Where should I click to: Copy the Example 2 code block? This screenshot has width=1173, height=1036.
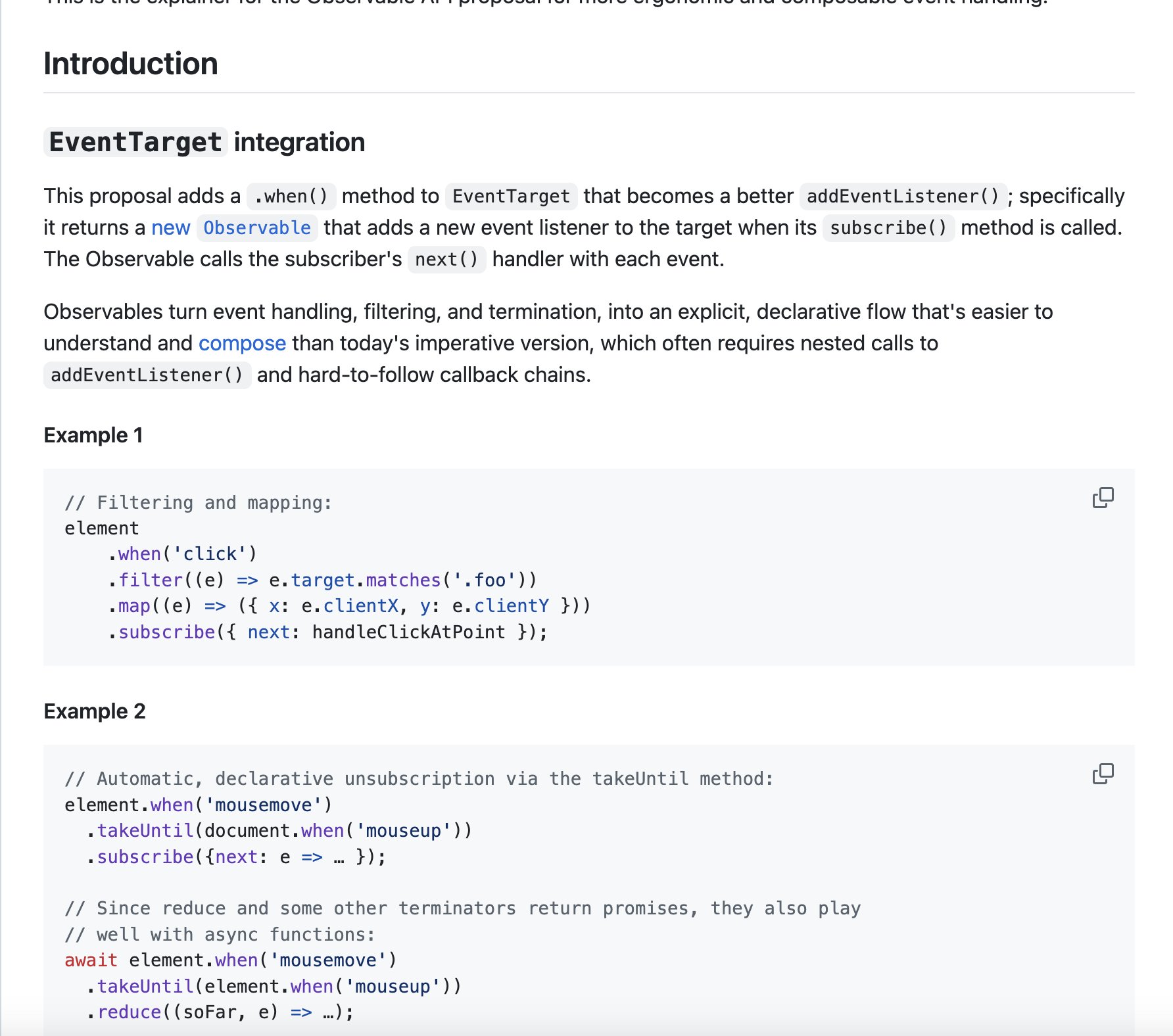(1103, 774)
